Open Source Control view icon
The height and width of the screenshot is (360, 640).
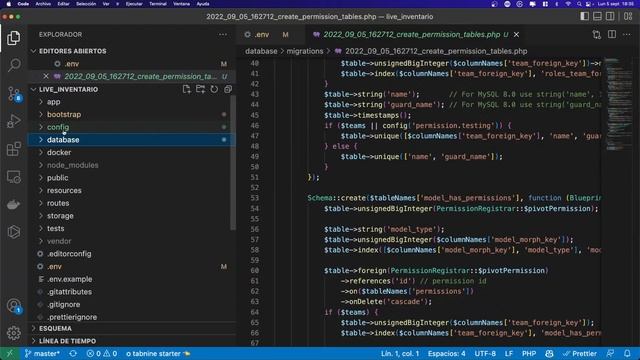click(14, 94)
